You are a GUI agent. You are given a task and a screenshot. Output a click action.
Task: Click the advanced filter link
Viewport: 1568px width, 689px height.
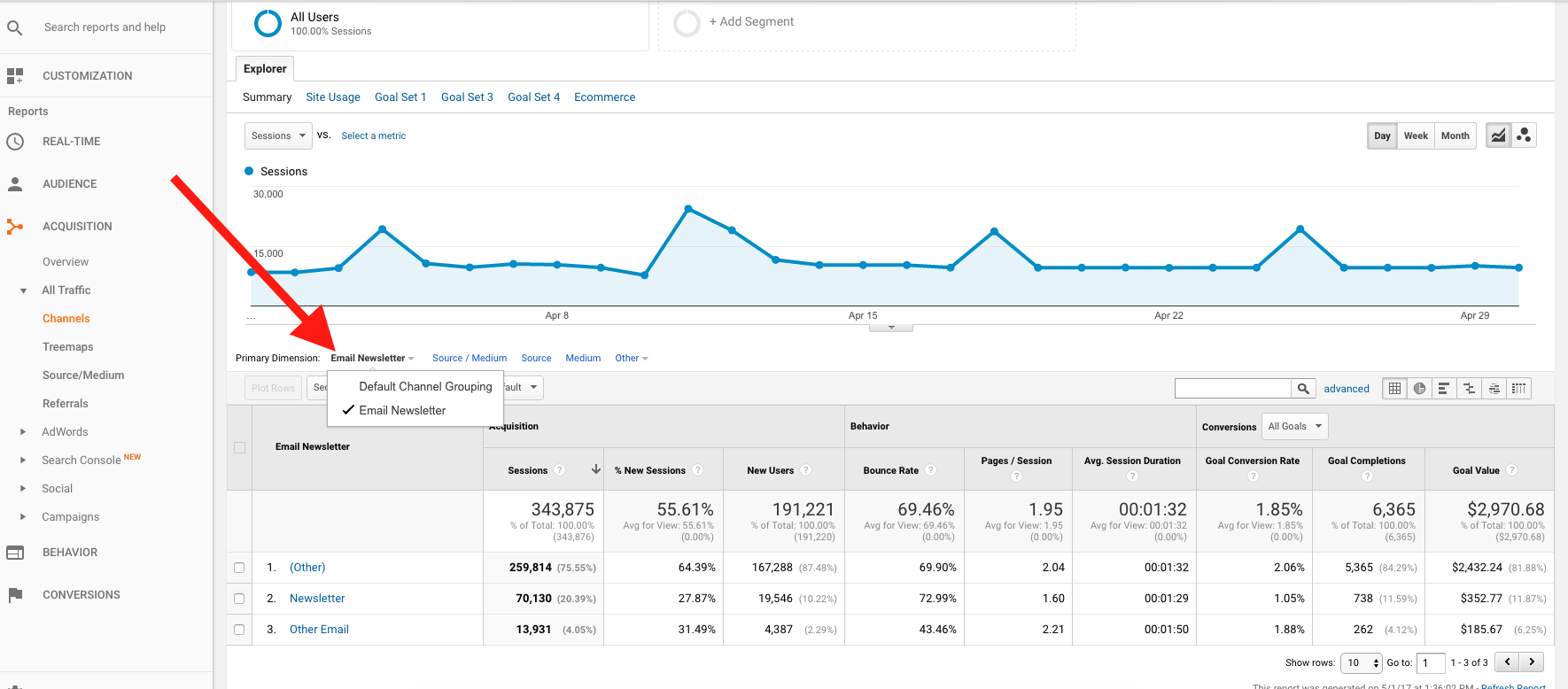click(1346, 389)
